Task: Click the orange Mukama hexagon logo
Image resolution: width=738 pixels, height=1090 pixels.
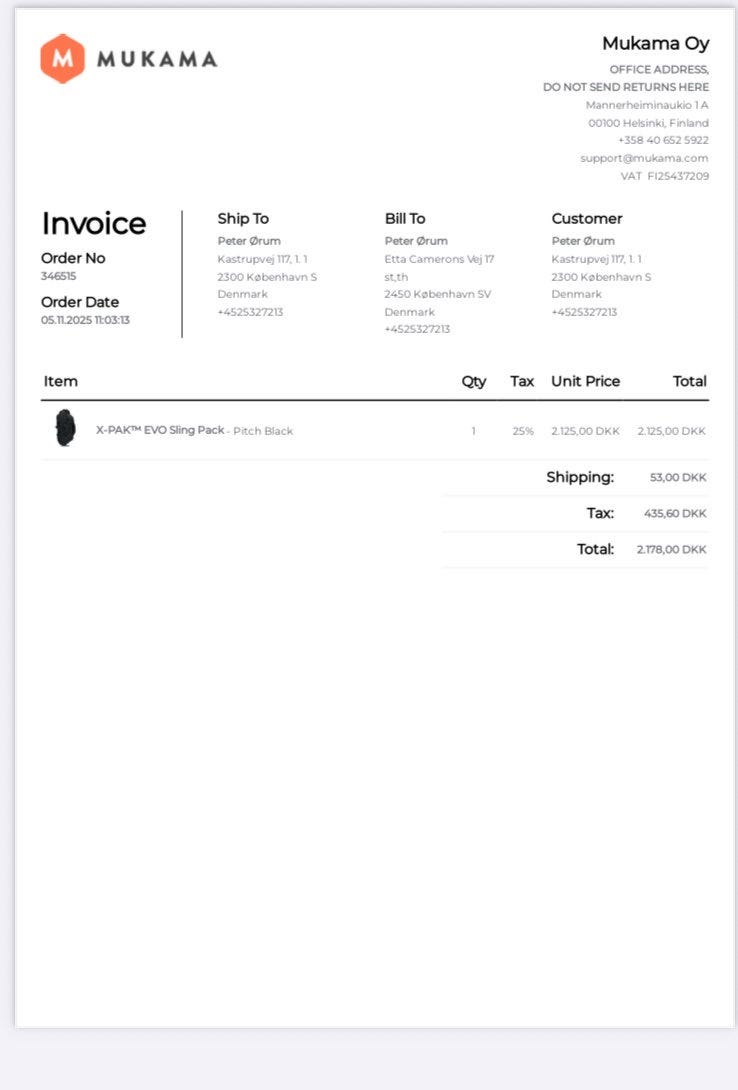Action: [x=63, y=58]
